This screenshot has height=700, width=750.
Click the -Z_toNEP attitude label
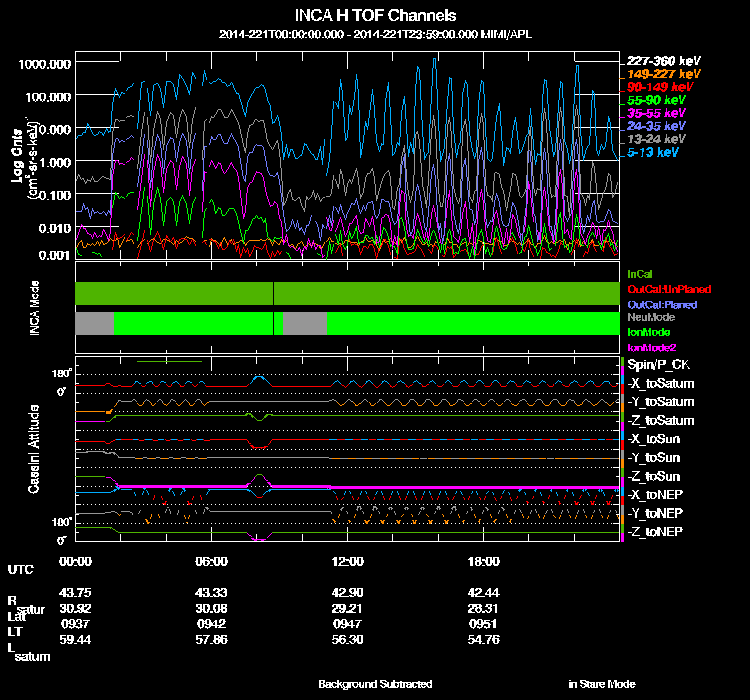pos(656,531)
